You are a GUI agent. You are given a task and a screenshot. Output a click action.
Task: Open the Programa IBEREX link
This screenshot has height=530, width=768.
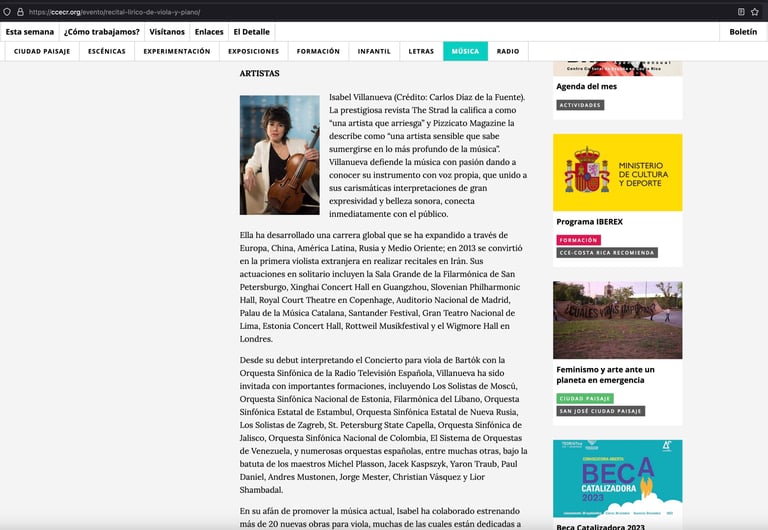point(589,221)
